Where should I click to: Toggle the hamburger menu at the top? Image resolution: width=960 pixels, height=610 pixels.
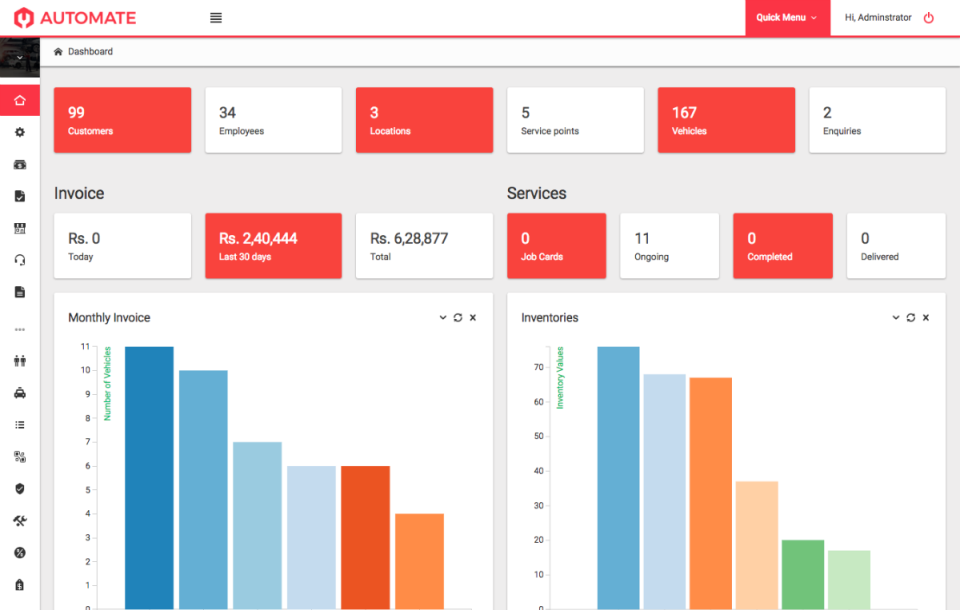tap(216, 17)
